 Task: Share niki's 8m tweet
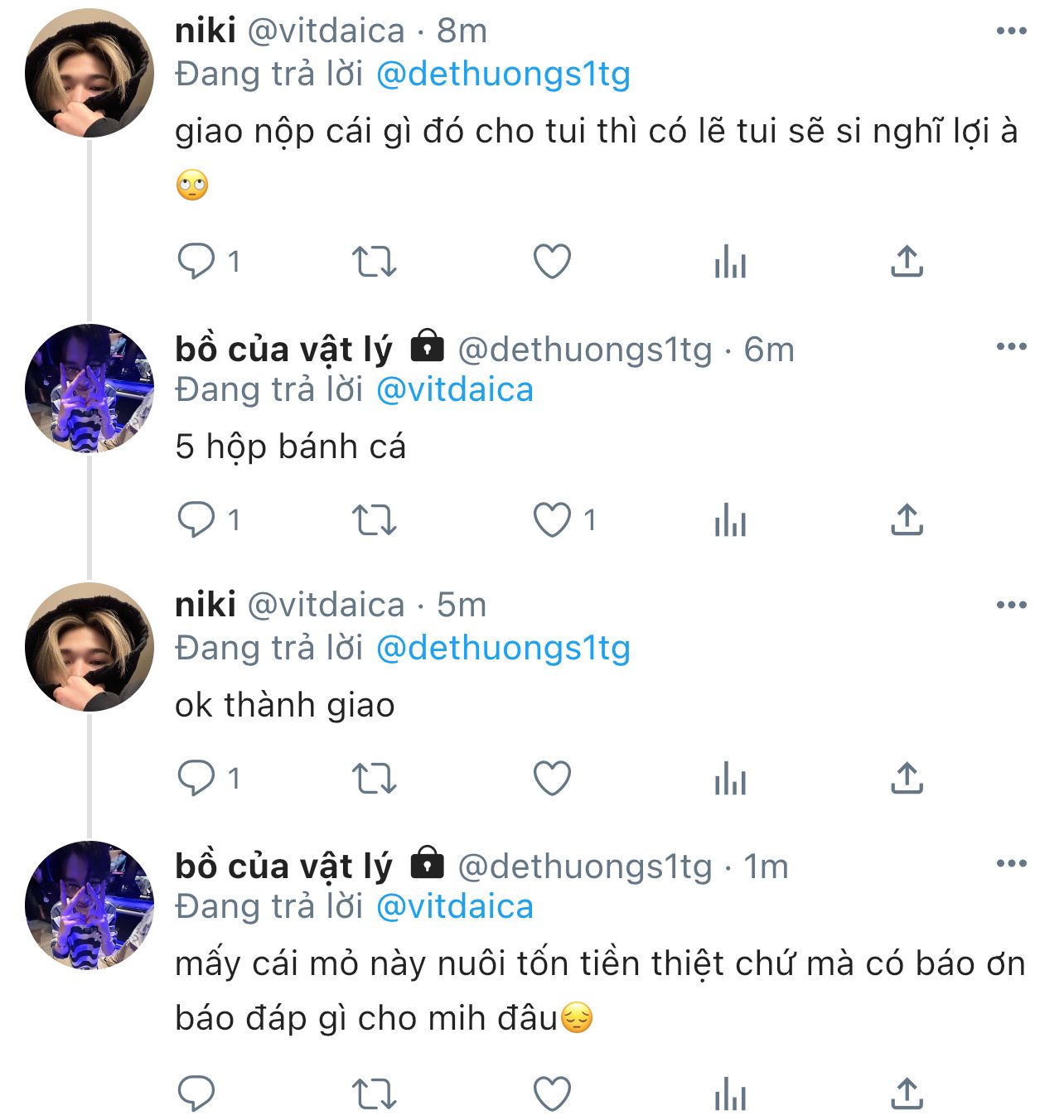(x=907, y=262)
